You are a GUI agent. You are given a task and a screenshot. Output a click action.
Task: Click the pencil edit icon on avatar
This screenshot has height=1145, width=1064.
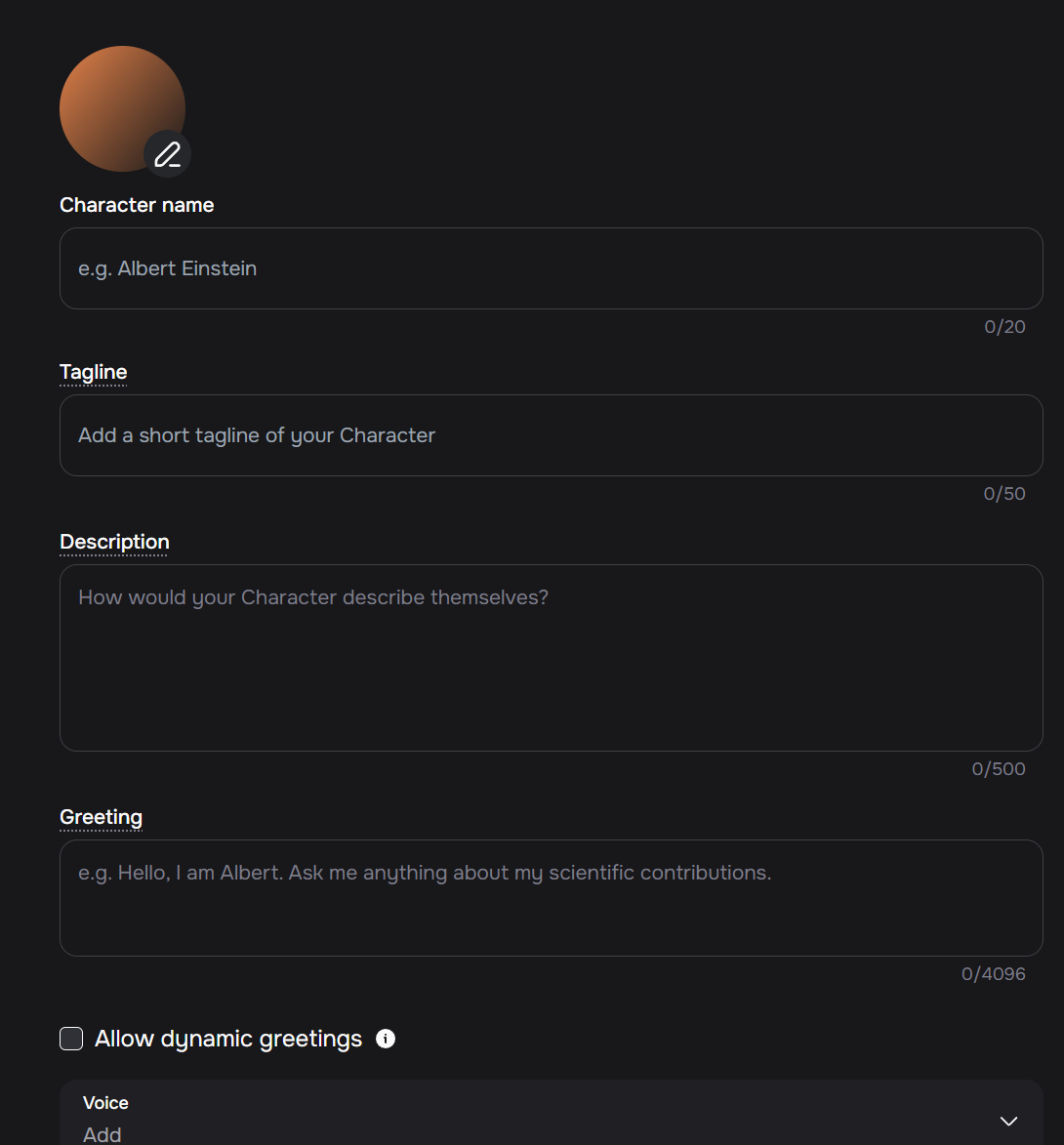pyautogui.click(x=167, y=154)
